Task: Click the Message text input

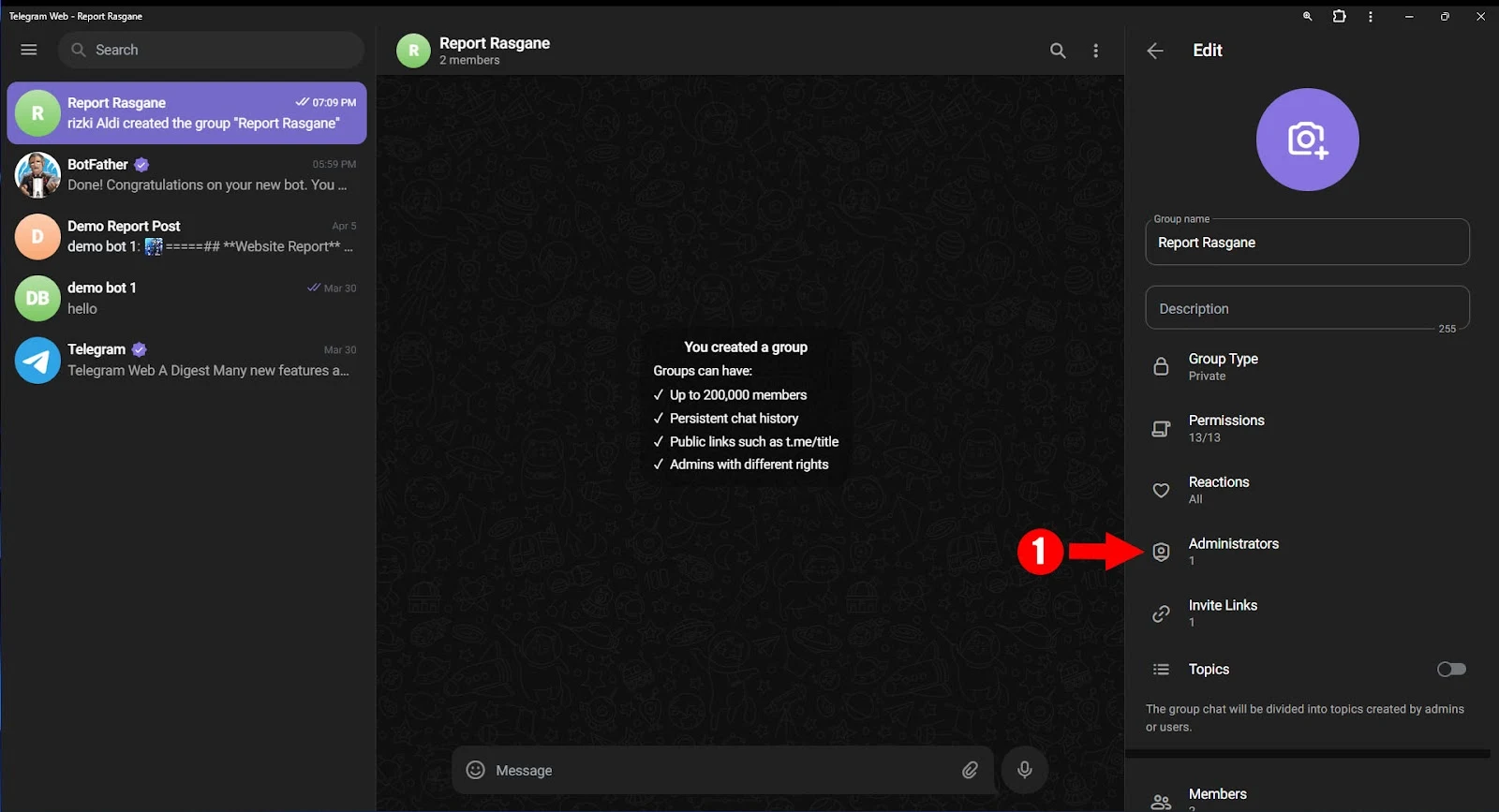Action: (721, 770)
